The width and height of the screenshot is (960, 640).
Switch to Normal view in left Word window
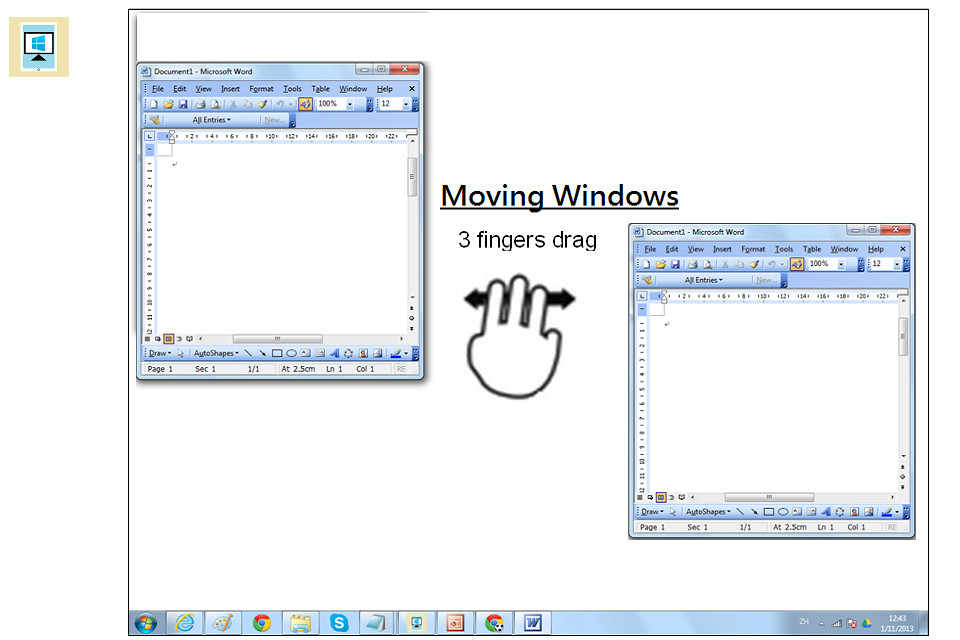[148, 339]
